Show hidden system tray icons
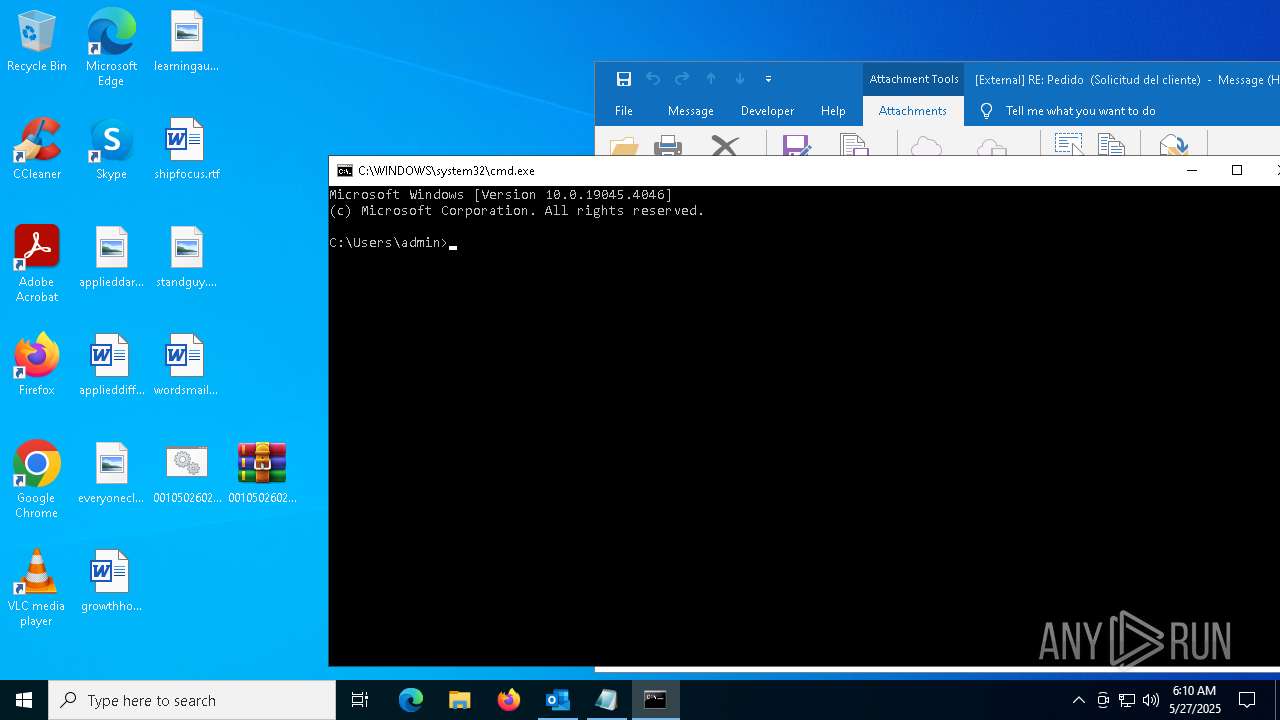Screen dimensions: 1280x720 (x=1078, y=700)
